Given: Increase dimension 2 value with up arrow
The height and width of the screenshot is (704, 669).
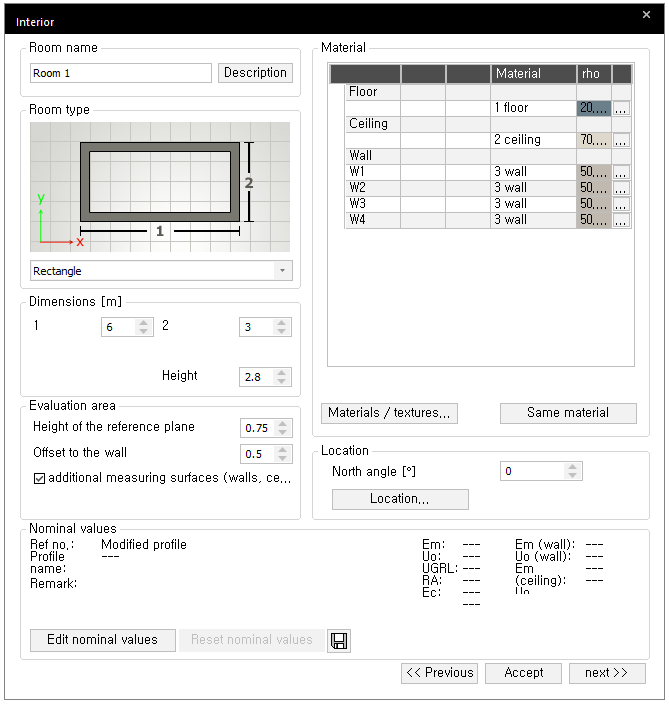Looking at the screenshot, I should [x=282, y=323].
